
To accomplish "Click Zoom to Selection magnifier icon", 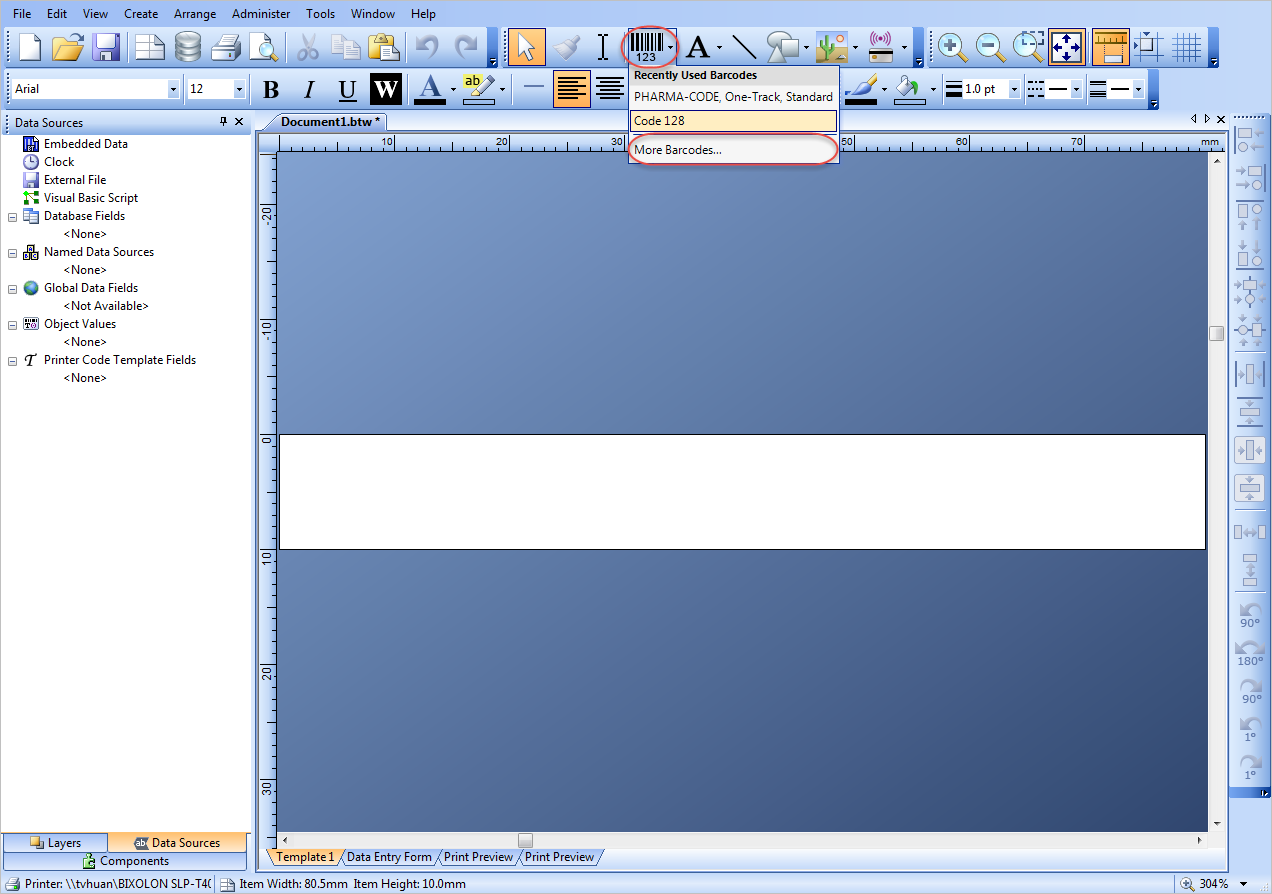I will click(1028, 47).
